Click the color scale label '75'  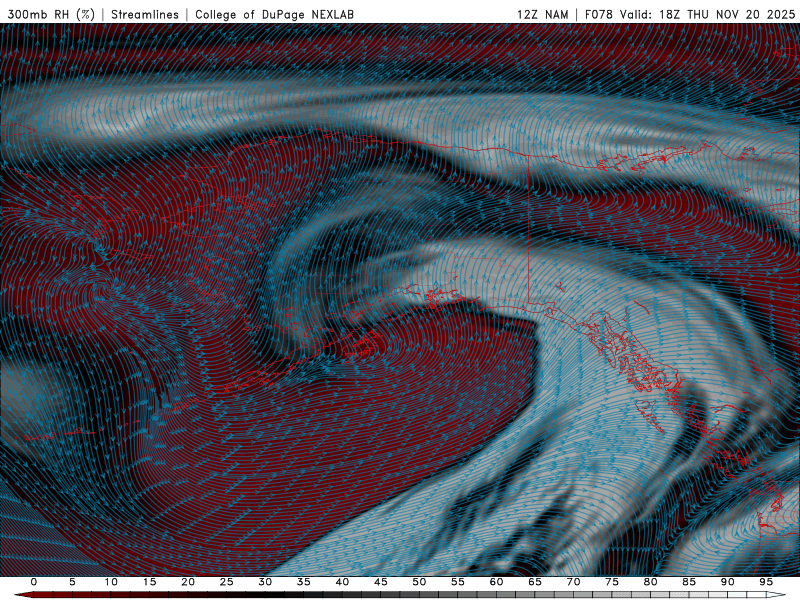[612, 582]
